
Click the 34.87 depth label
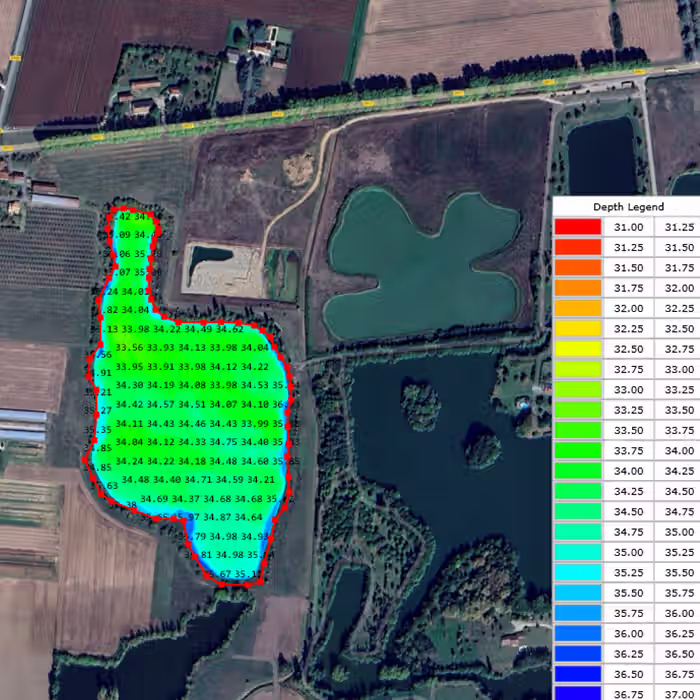pos(217,517)
